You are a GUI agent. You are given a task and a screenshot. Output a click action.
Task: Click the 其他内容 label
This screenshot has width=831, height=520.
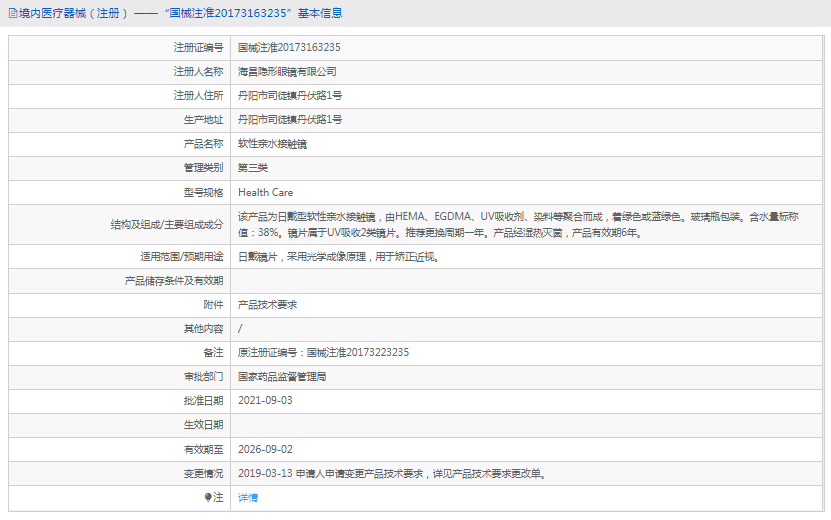coord(204,329)
